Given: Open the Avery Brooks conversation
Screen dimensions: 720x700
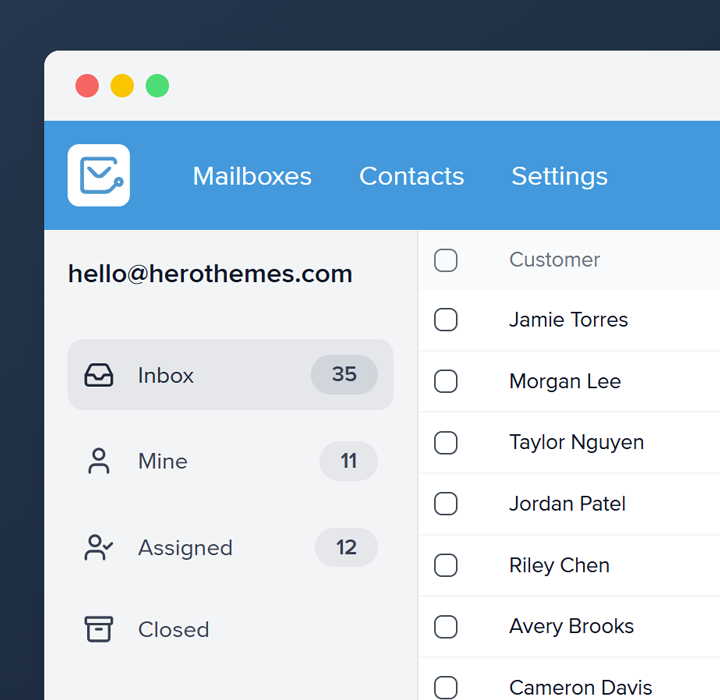Looking at the screenshot, I should coord(571,626).
